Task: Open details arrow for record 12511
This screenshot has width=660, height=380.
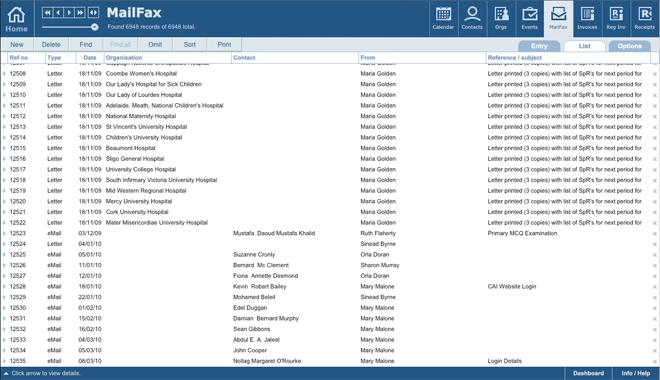Action: click(4, 106)
